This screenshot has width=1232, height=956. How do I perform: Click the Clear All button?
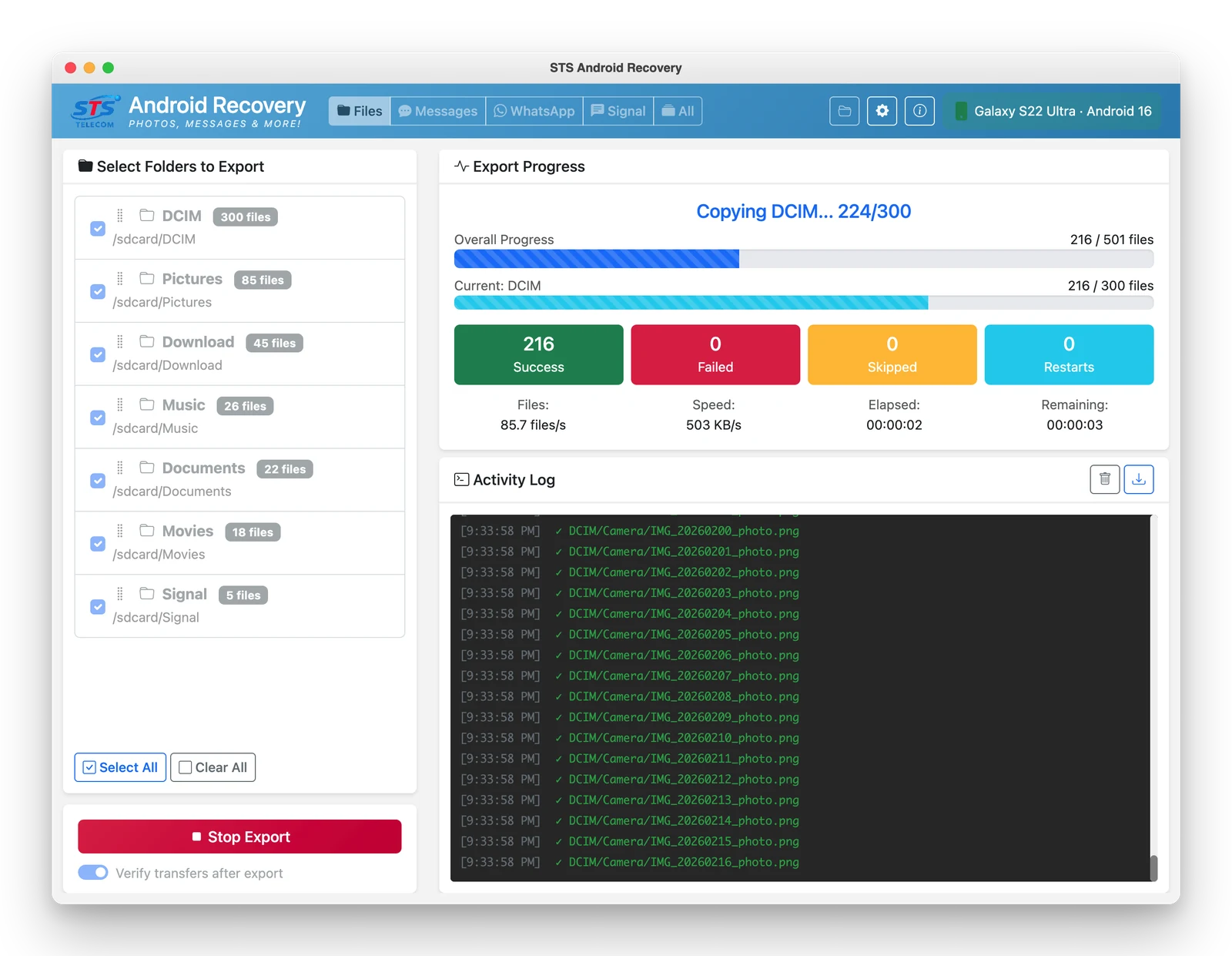click(213, 767)
